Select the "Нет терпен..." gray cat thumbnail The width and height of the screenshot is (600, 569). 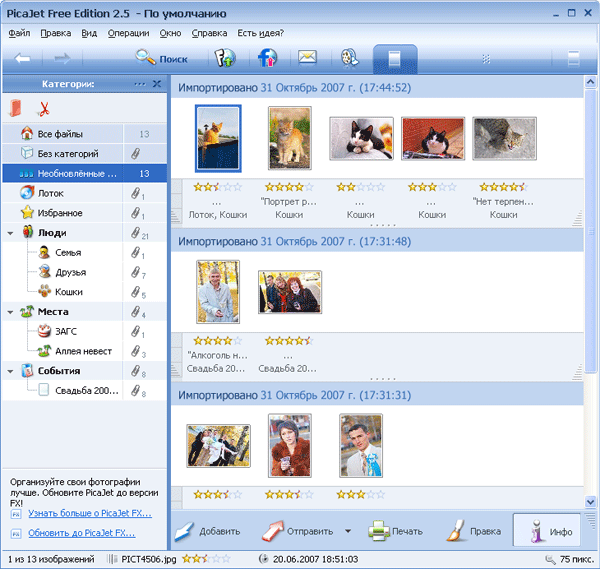click(x=504, y=139)
